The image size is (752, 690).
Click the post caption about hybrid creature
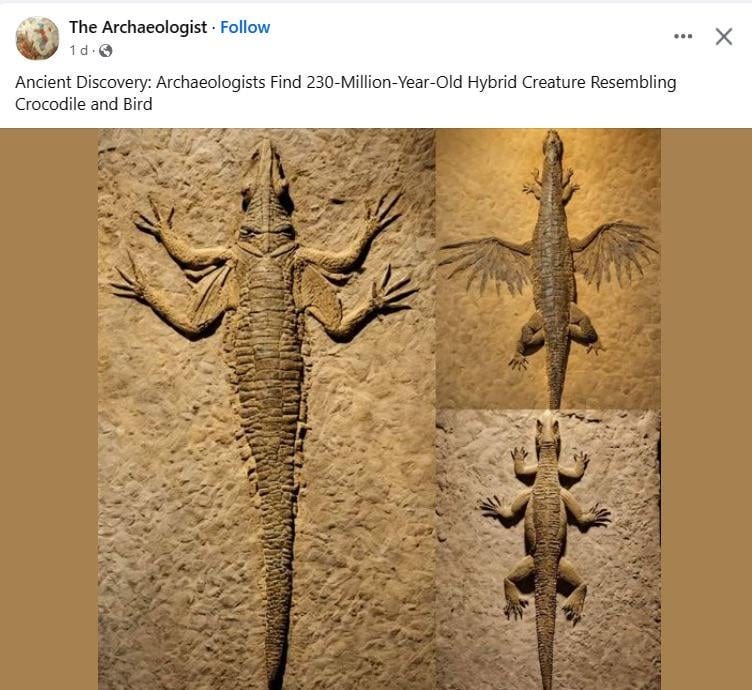click(346, 93)
